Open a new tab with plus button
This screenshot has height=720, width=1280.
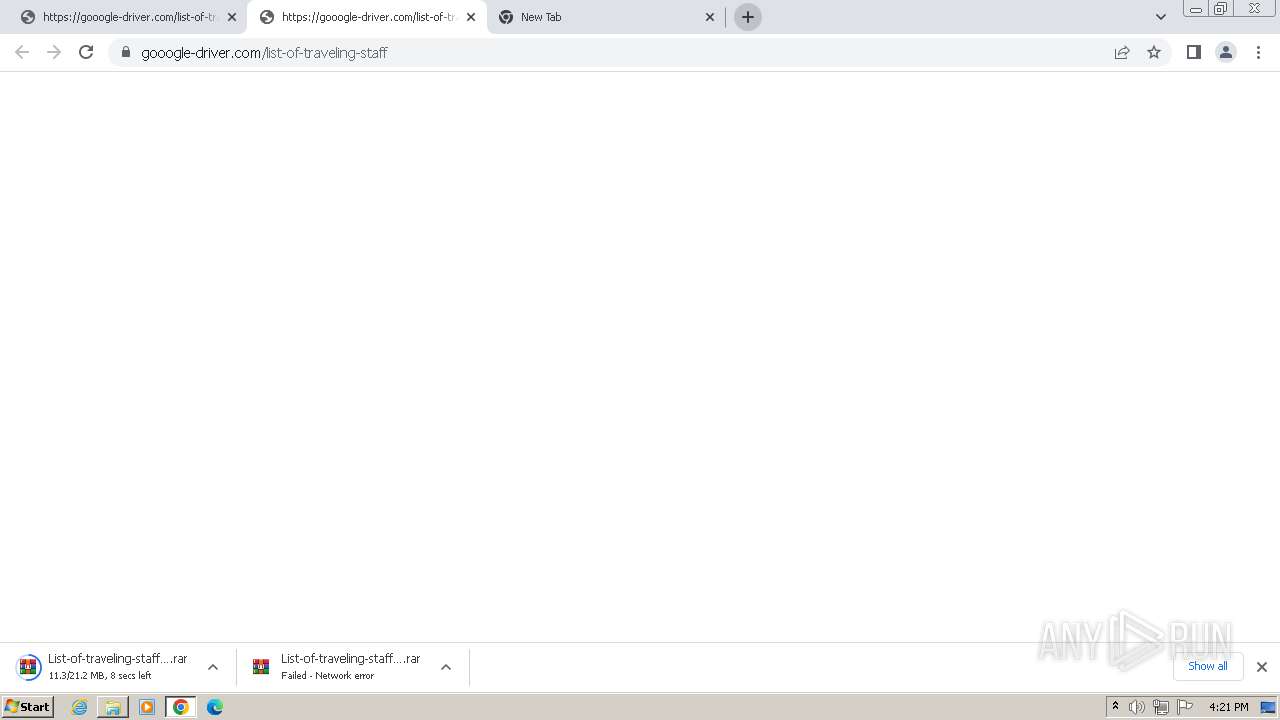tap(748, 17)
